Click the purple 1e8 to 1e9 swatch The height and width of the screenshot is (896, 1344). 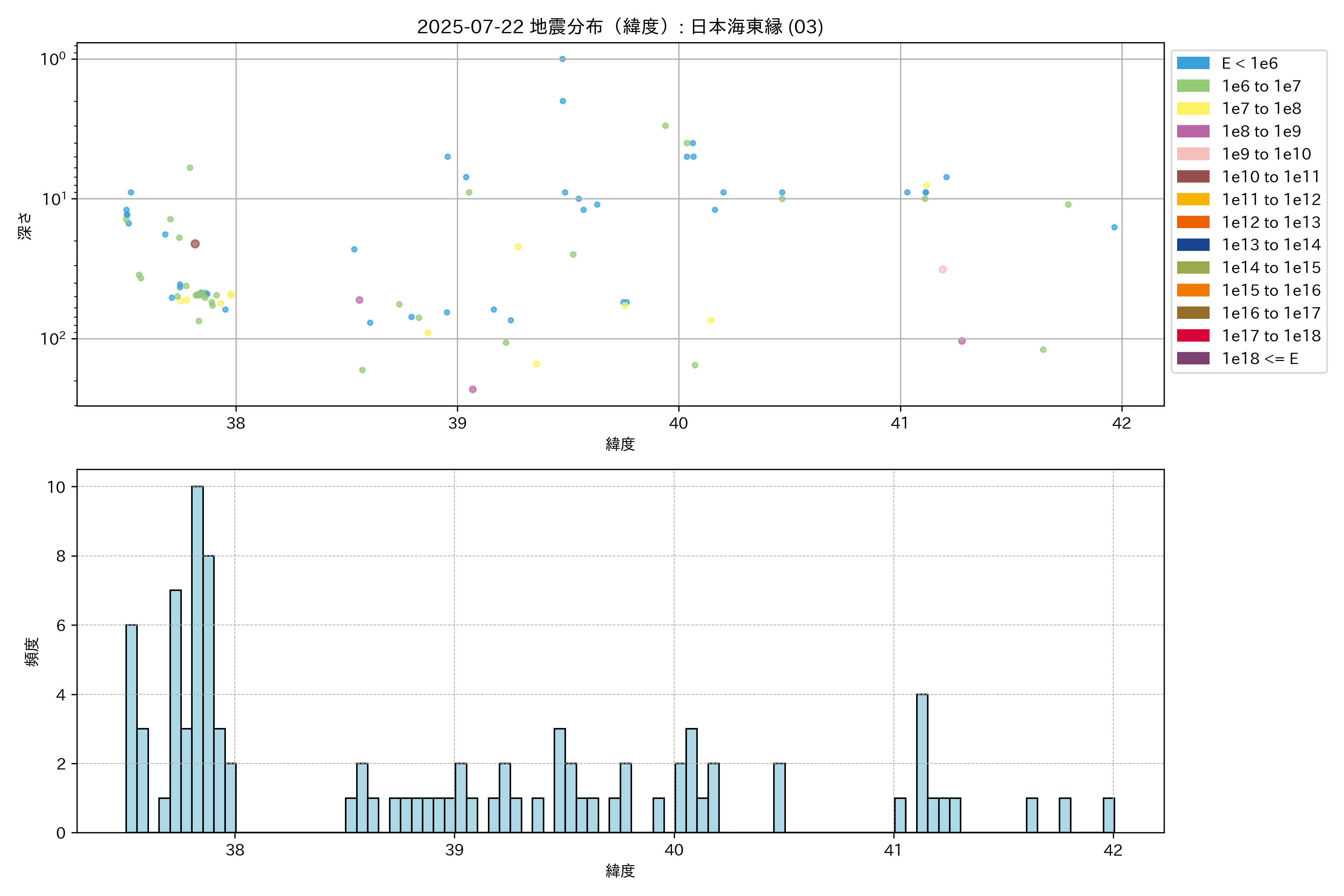click(x=1192, y=131)
